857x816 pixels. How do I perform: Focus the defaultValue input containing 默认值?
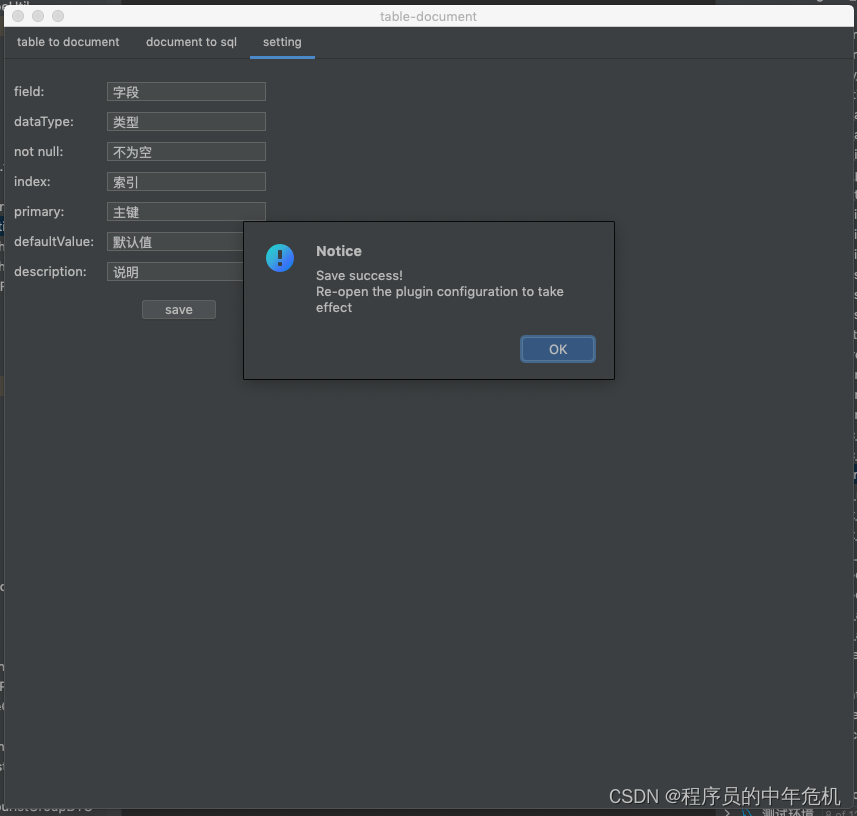click(175, 242)
